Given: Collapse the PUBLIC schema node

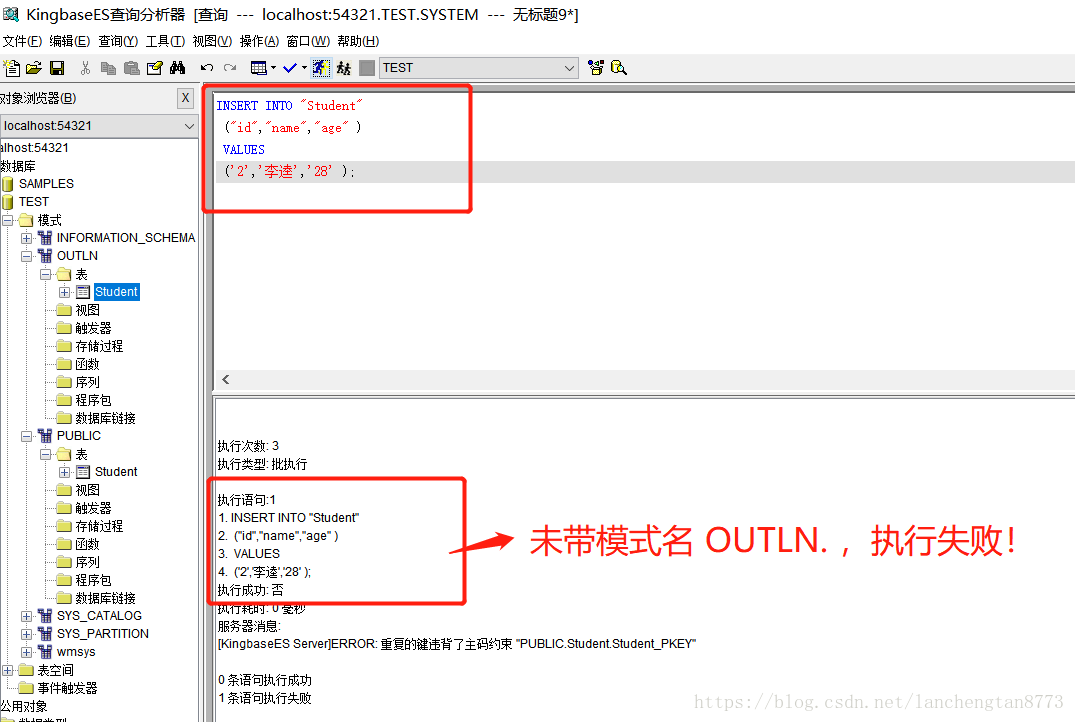Looking at the screenshot, I should coord(26,436).
